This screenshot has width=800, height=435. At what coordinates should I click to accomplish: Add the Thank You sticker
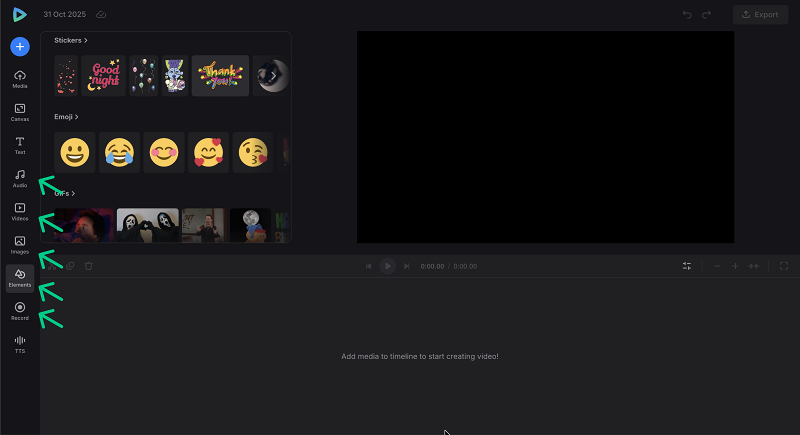pyautogui.click(x=220, y=75)
